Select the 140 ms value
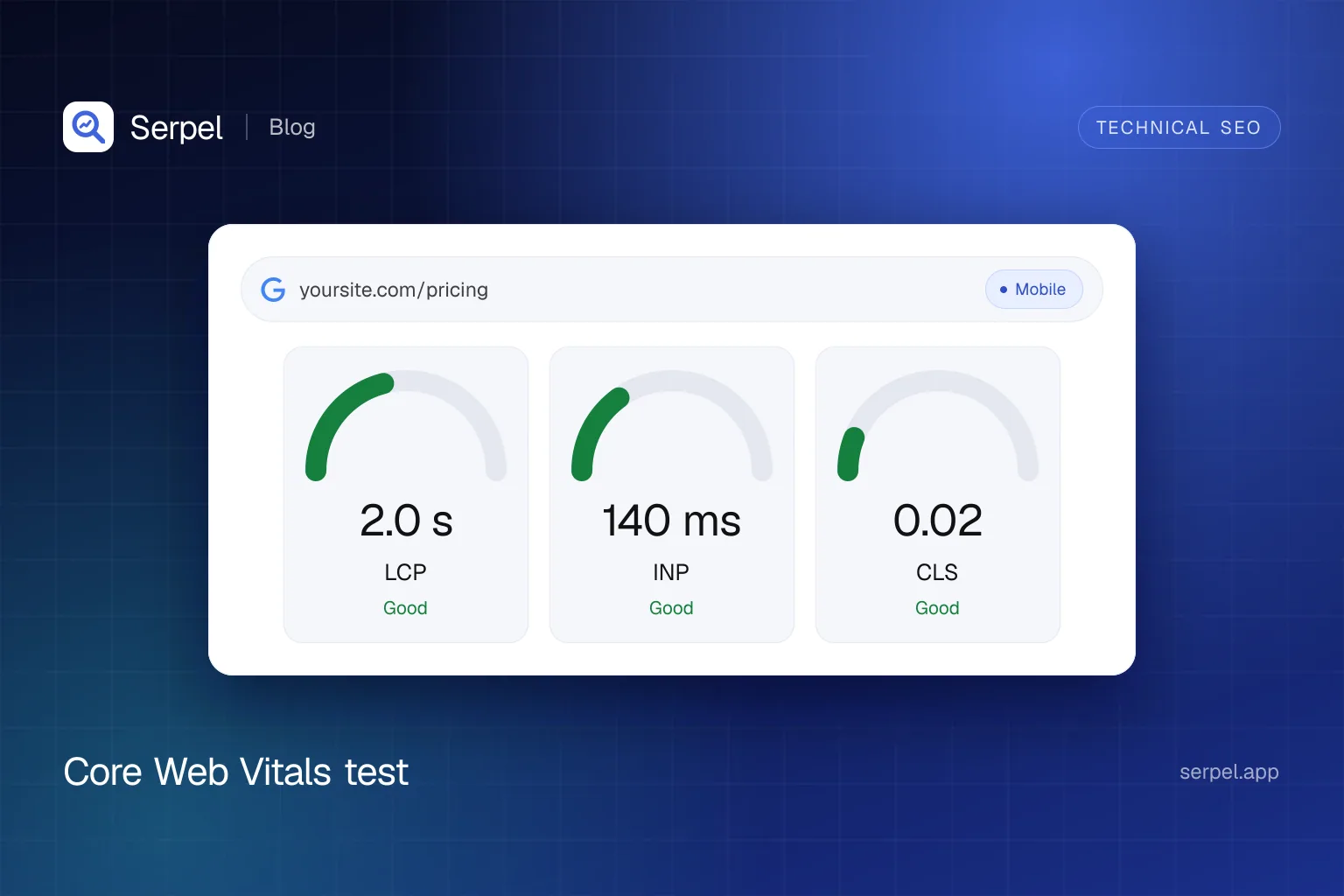 click(672, 521)
